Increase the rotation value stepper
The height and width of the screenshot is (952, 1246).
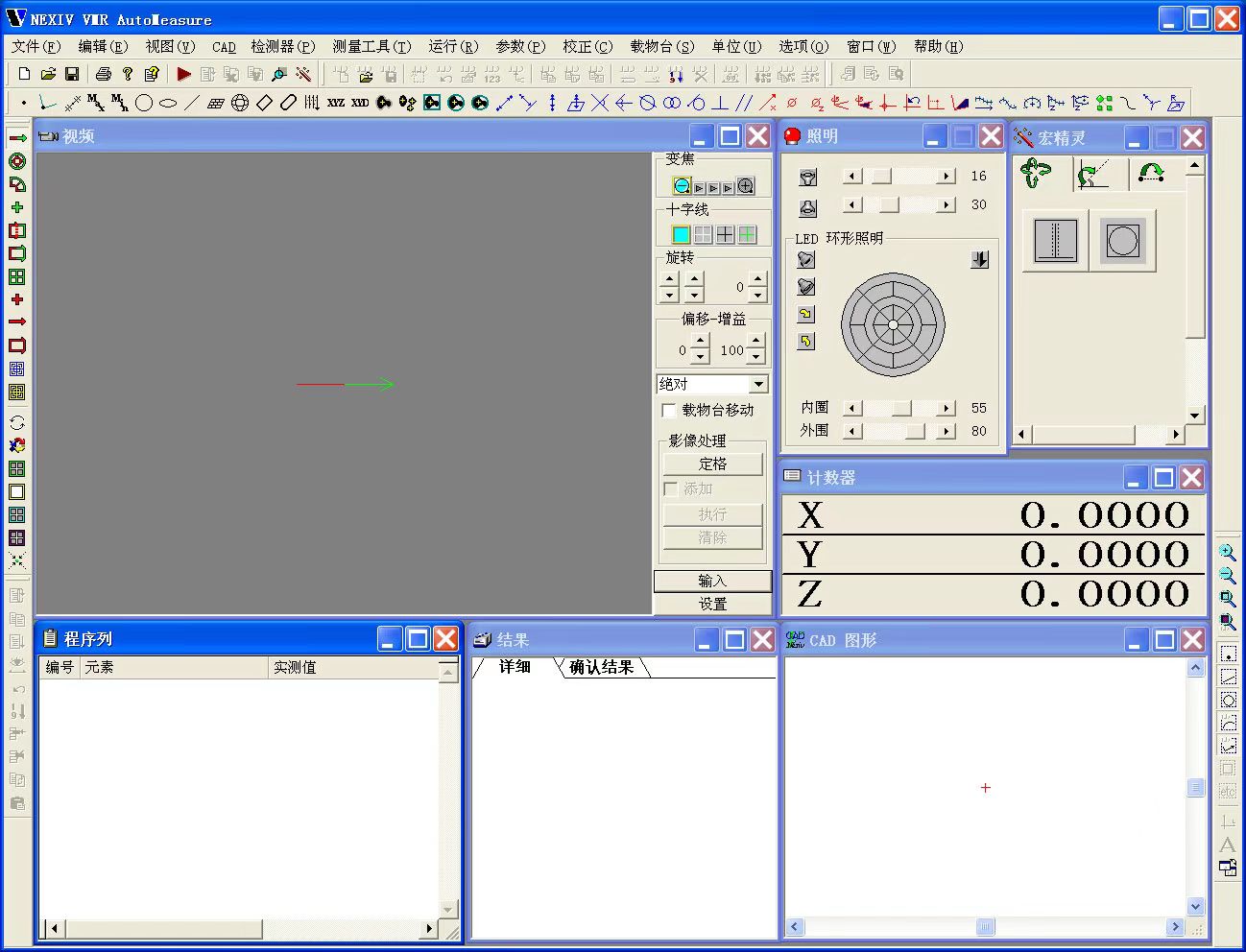coord(757,279)
